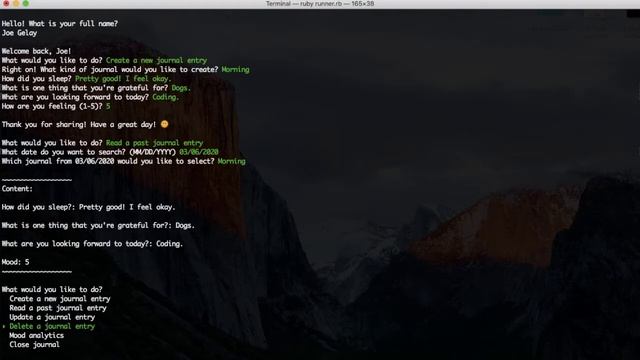Click the green date '03/06/2020'

point(199,152)
